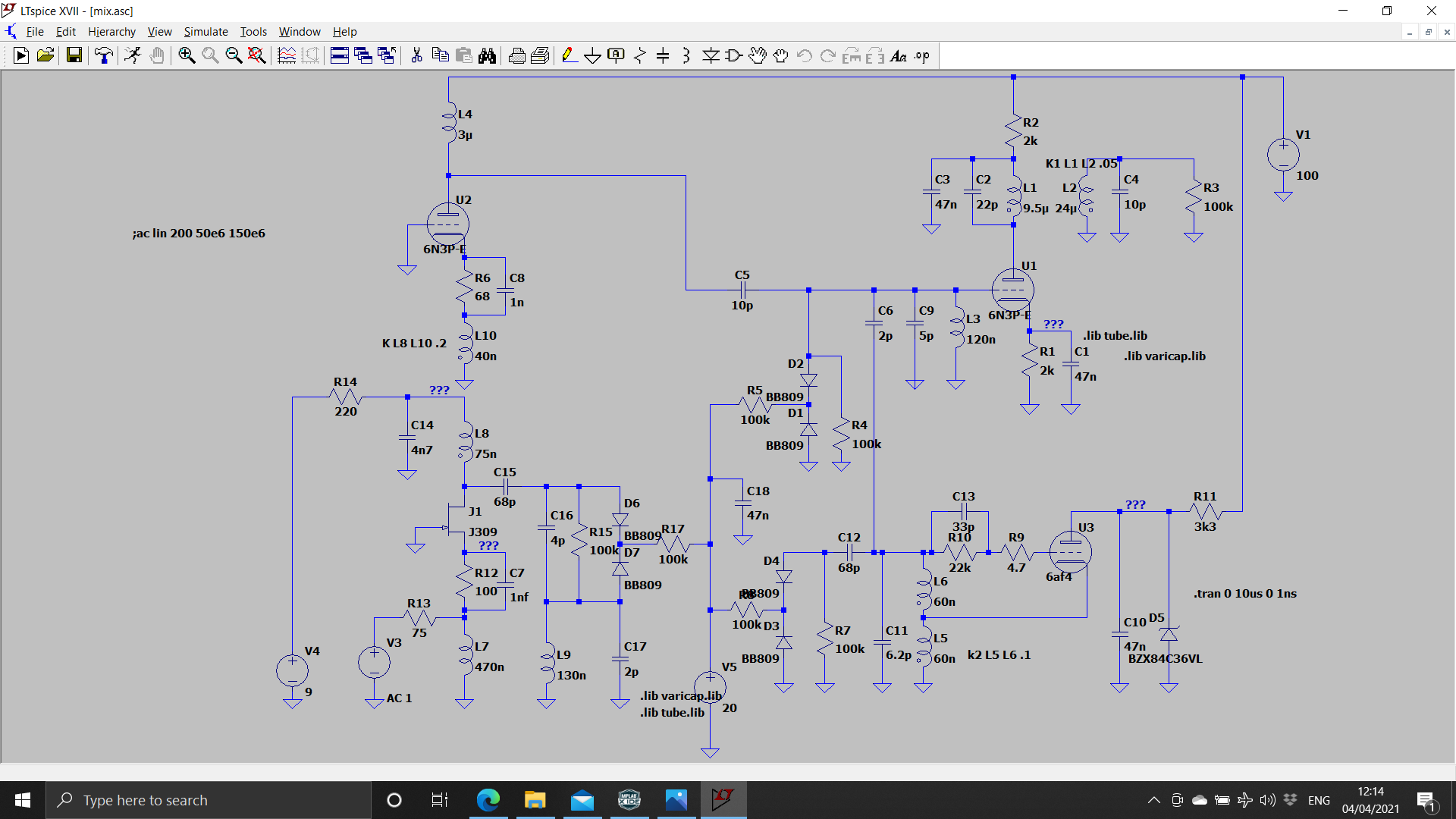
Task: Open the Hierarchy menu
Action: point(111,31)
